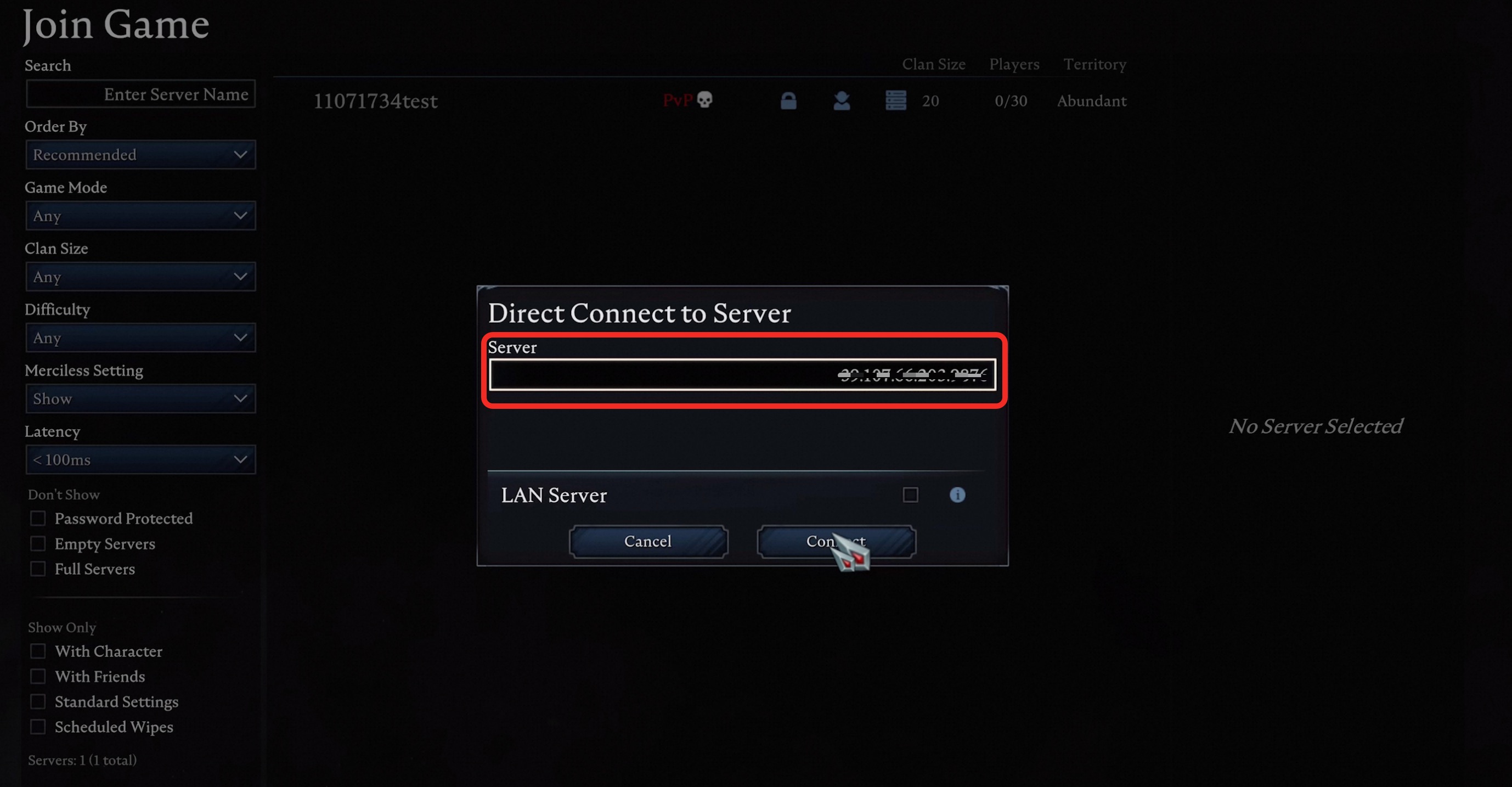Image resolution: width=1512 pixels, height=787 pixels.
Task: Toggle the Empty Servers checkbox
Action: (x=38, y=544)
